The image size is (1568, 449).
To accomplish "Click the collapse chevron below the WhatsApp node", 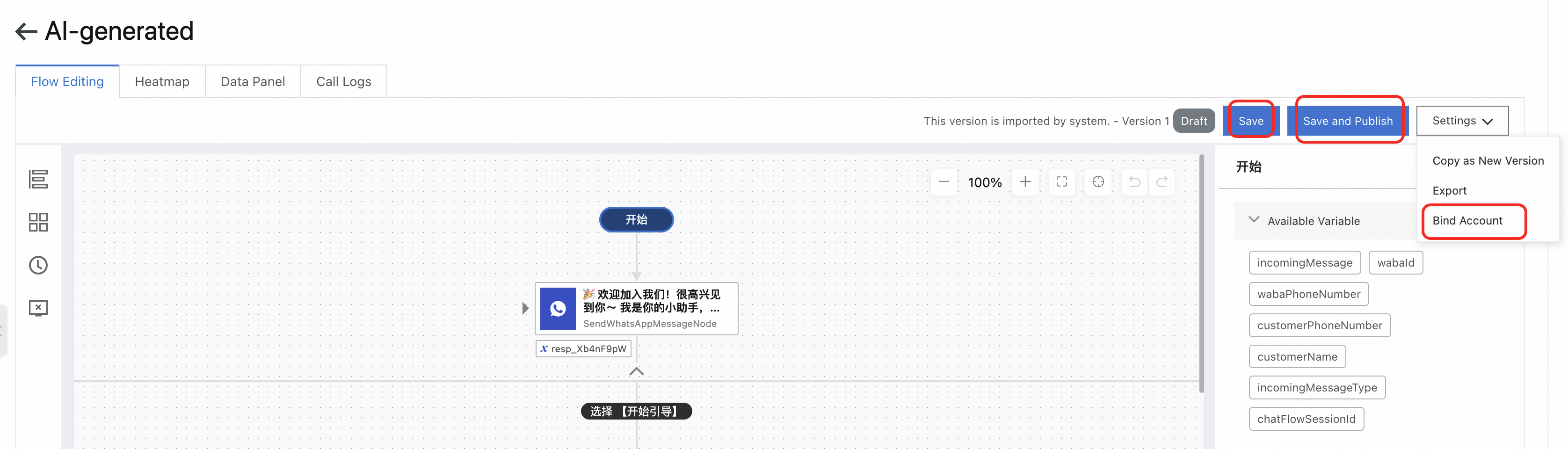I will pos(636,371).
